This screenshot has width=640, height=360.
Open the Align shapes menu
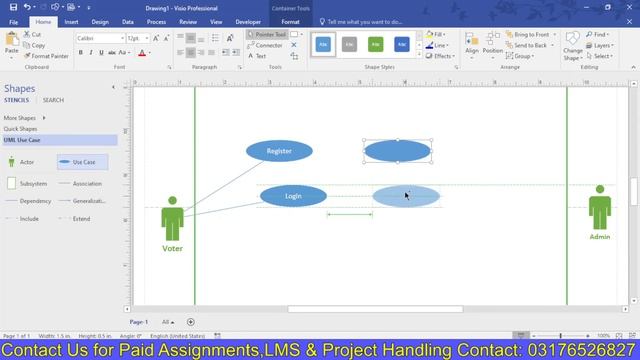click(472, 45)
